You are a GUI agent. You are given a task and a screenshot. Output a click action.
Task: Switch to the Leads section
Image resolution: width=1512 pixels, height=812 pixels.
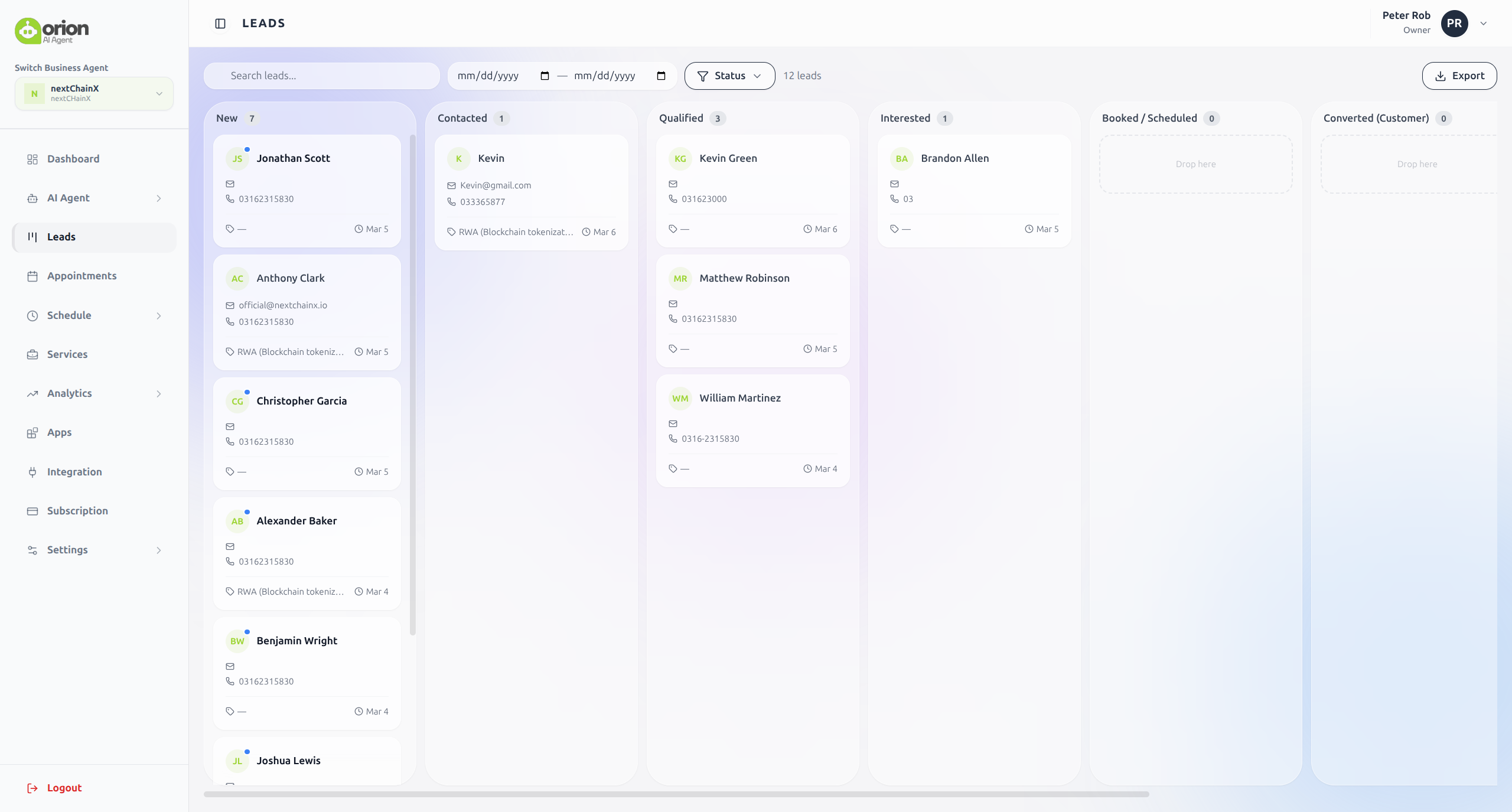coord(61,237)
